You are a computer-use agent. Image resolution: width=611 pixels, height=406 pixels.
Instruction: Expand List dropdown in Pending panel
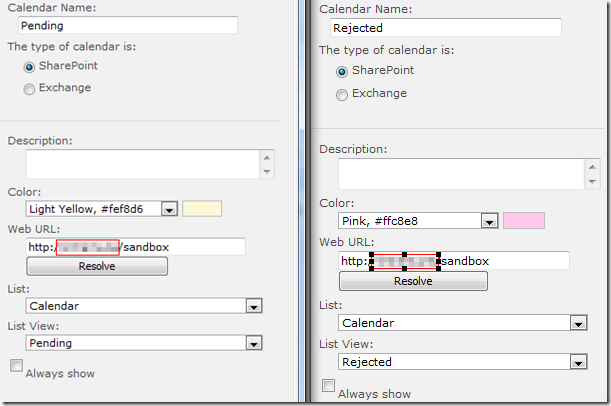253,306
